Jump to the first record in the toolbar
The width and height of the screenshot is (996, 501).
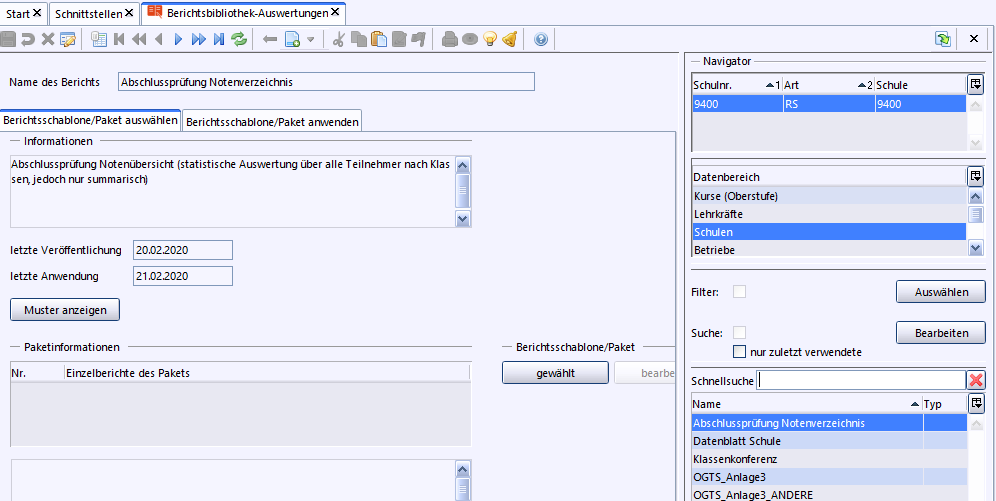point(119,39)
